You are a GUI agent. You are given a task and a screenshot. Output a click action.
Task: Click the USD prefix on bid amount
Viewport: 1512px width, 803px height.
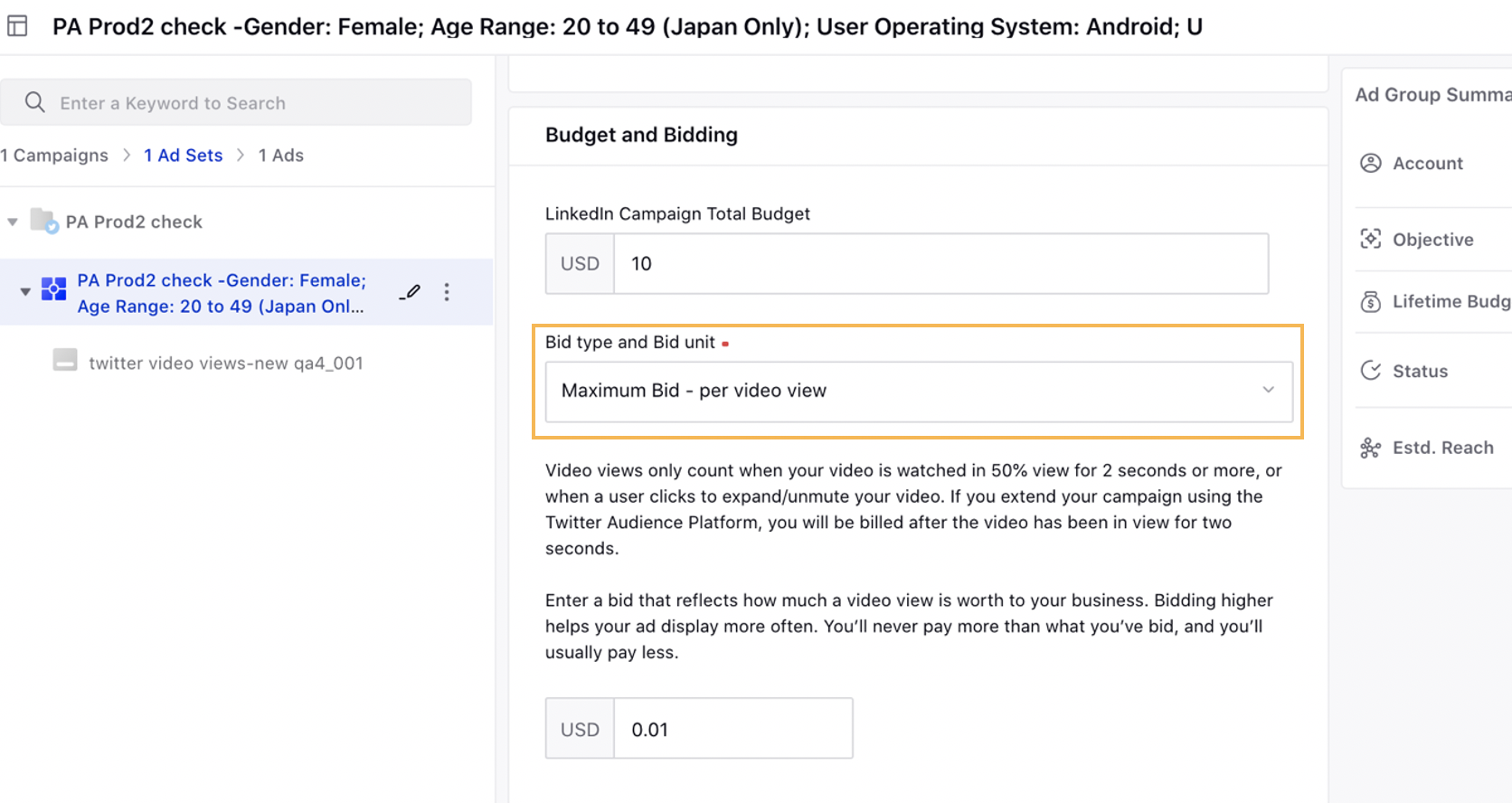tap(580, 729)
